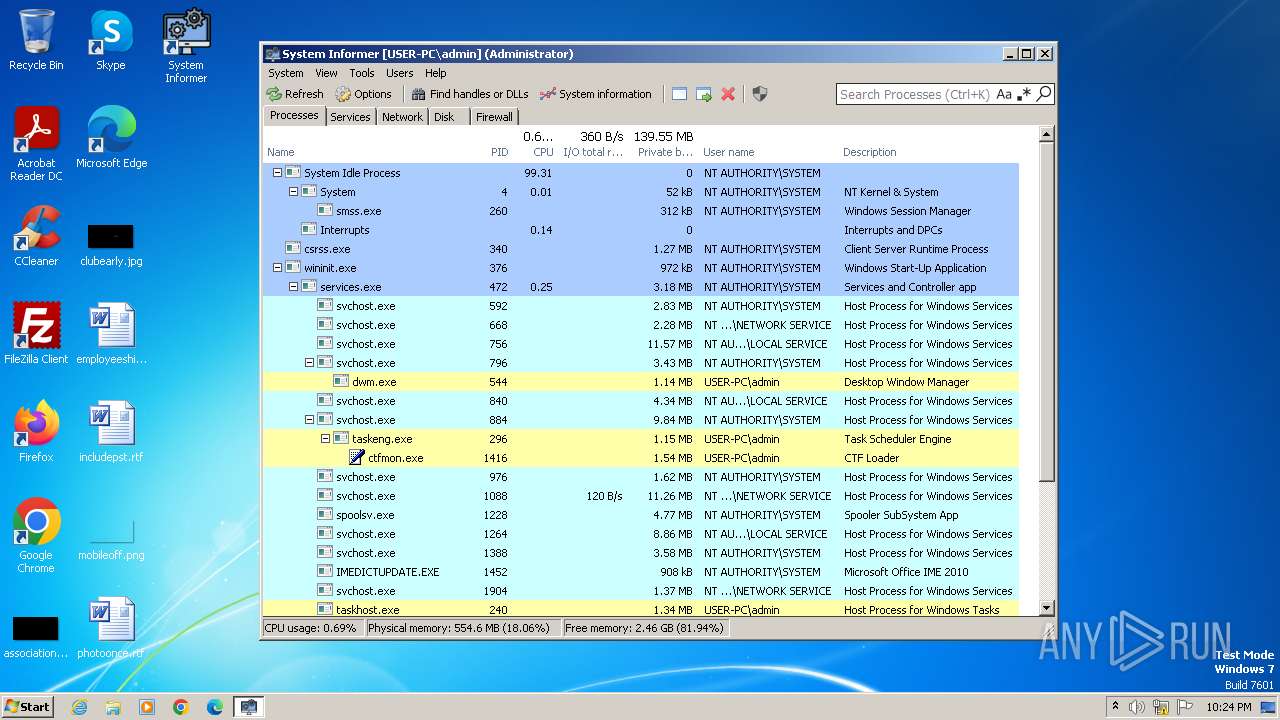Toggle case-sensitive search (Aa)

[x=1004, y=94]
